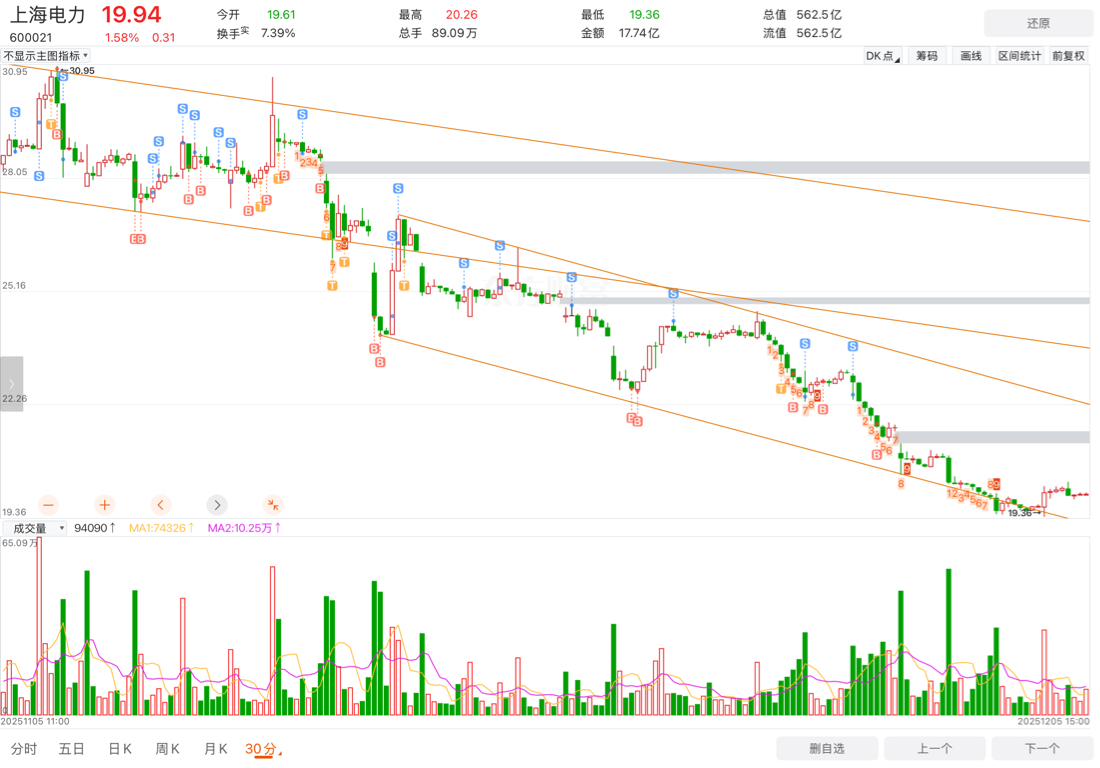Click the EB signal marker below candles

[138, 239]
